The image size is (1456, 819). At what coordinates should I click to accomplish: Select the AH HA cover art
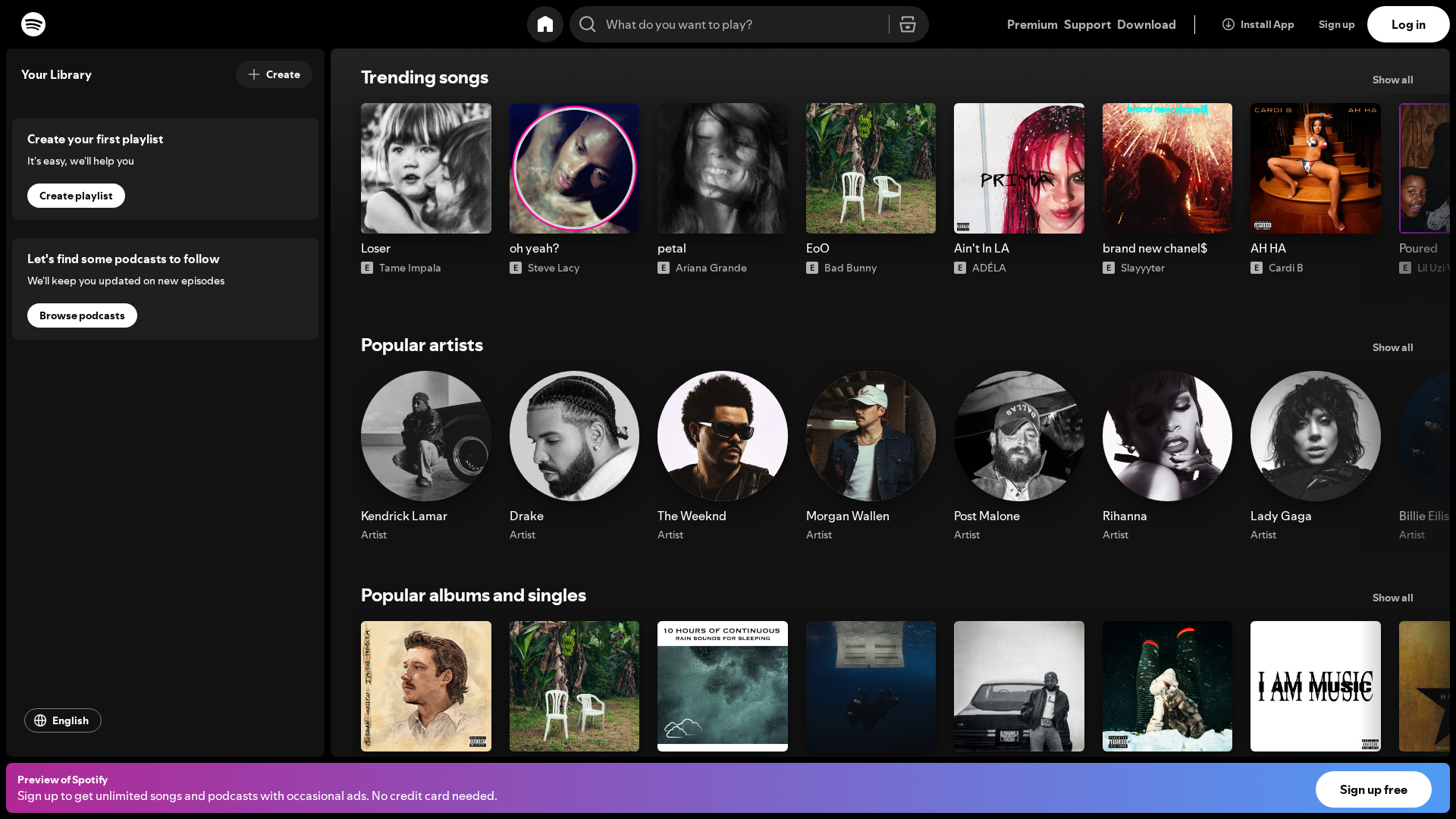tap(1316, 168)
